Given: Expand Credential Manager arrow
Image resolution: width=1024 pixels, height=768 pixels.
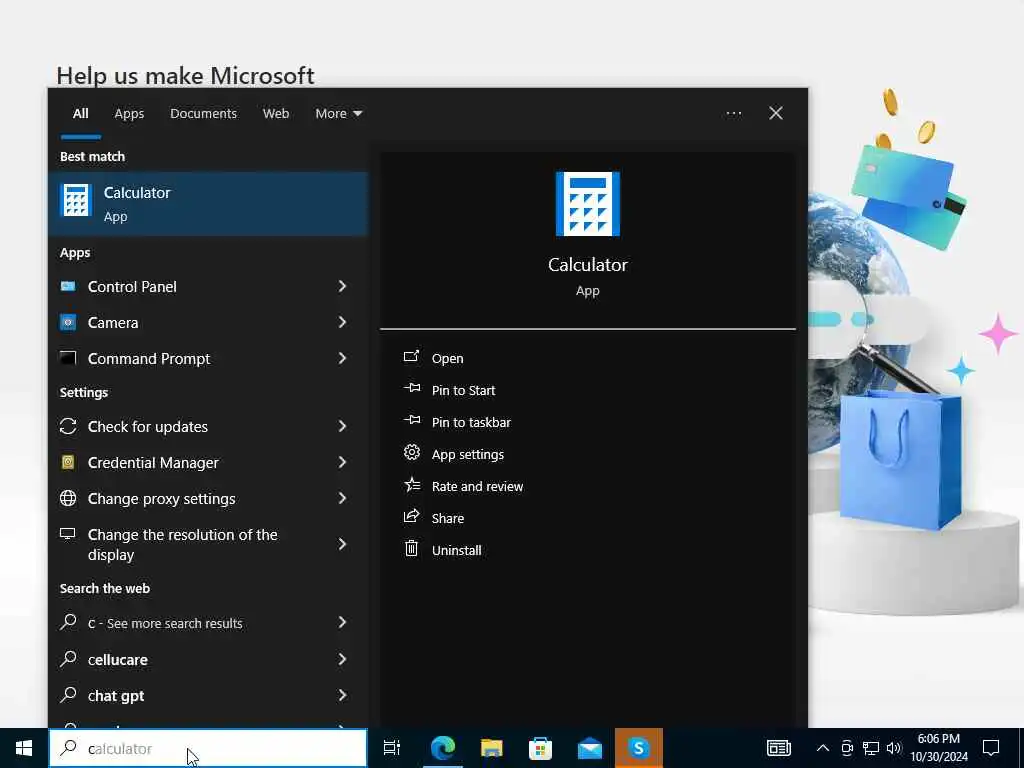Looking at the screenshot, I should click(x=342, y=462).
